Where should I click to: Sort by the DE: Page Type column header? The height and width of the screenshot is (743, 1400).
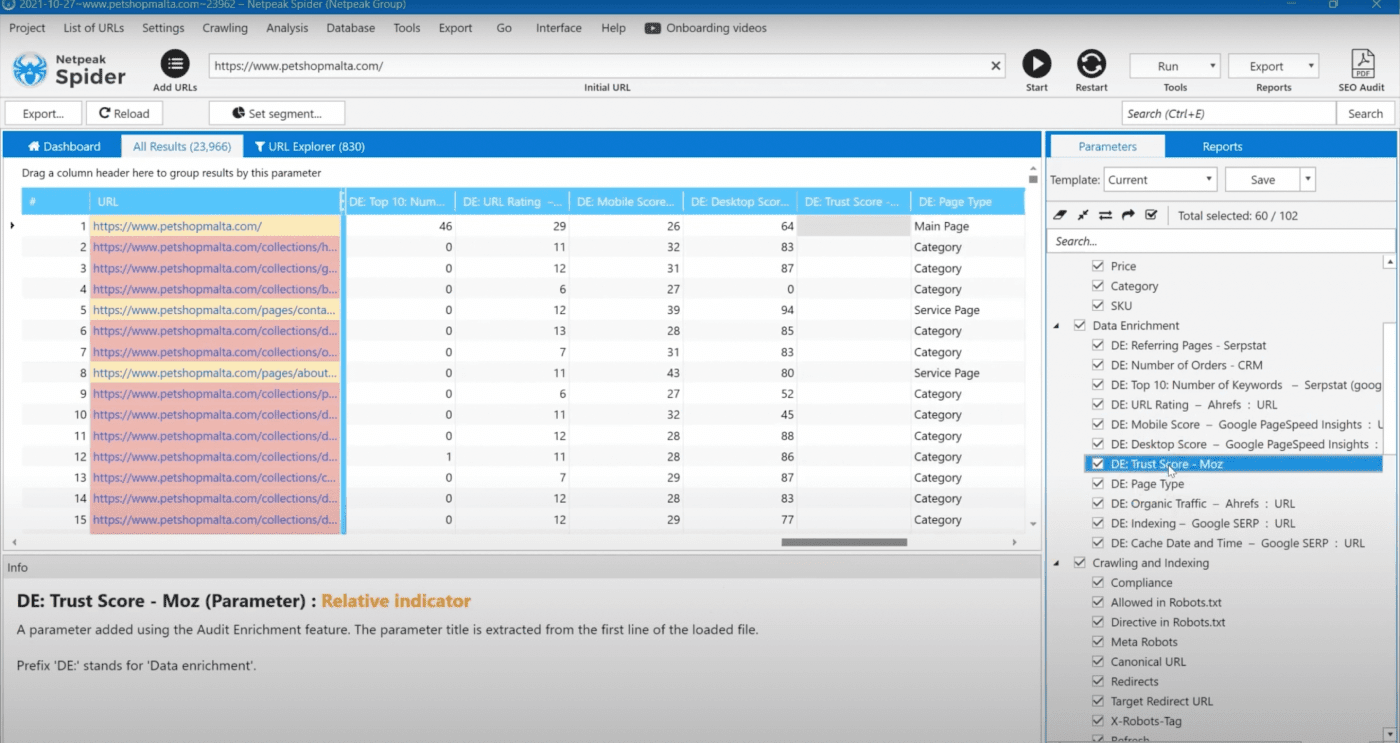[967, 201]
